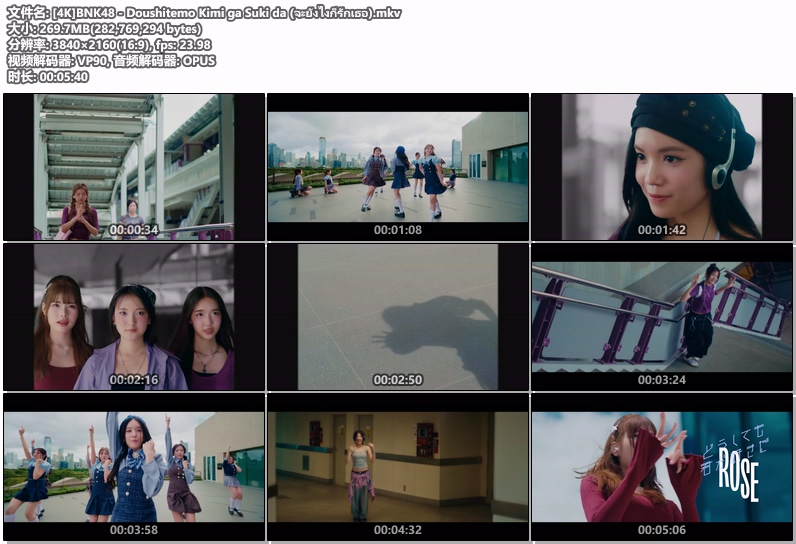Open the purple staircase railing thumbnail
The image size is (796, 544).
pyautogui.click(x=662, y=315)
